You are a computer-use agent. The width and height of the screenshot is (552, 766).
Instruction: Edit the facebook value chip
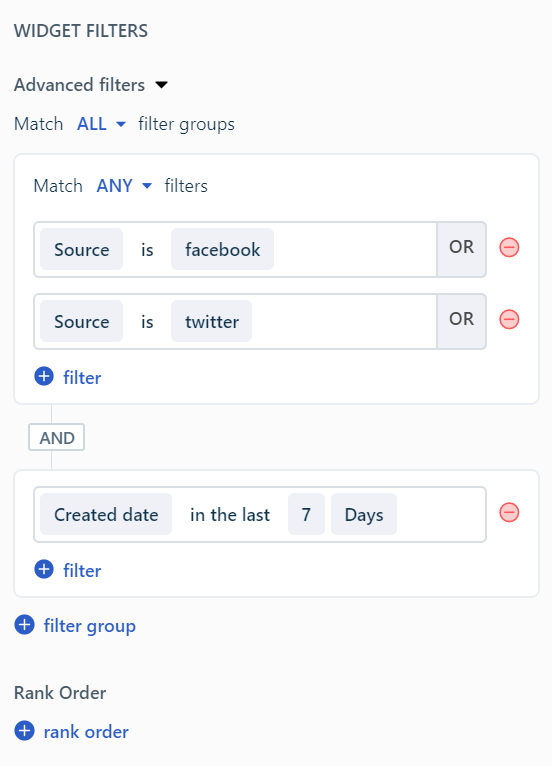[222, 249]
